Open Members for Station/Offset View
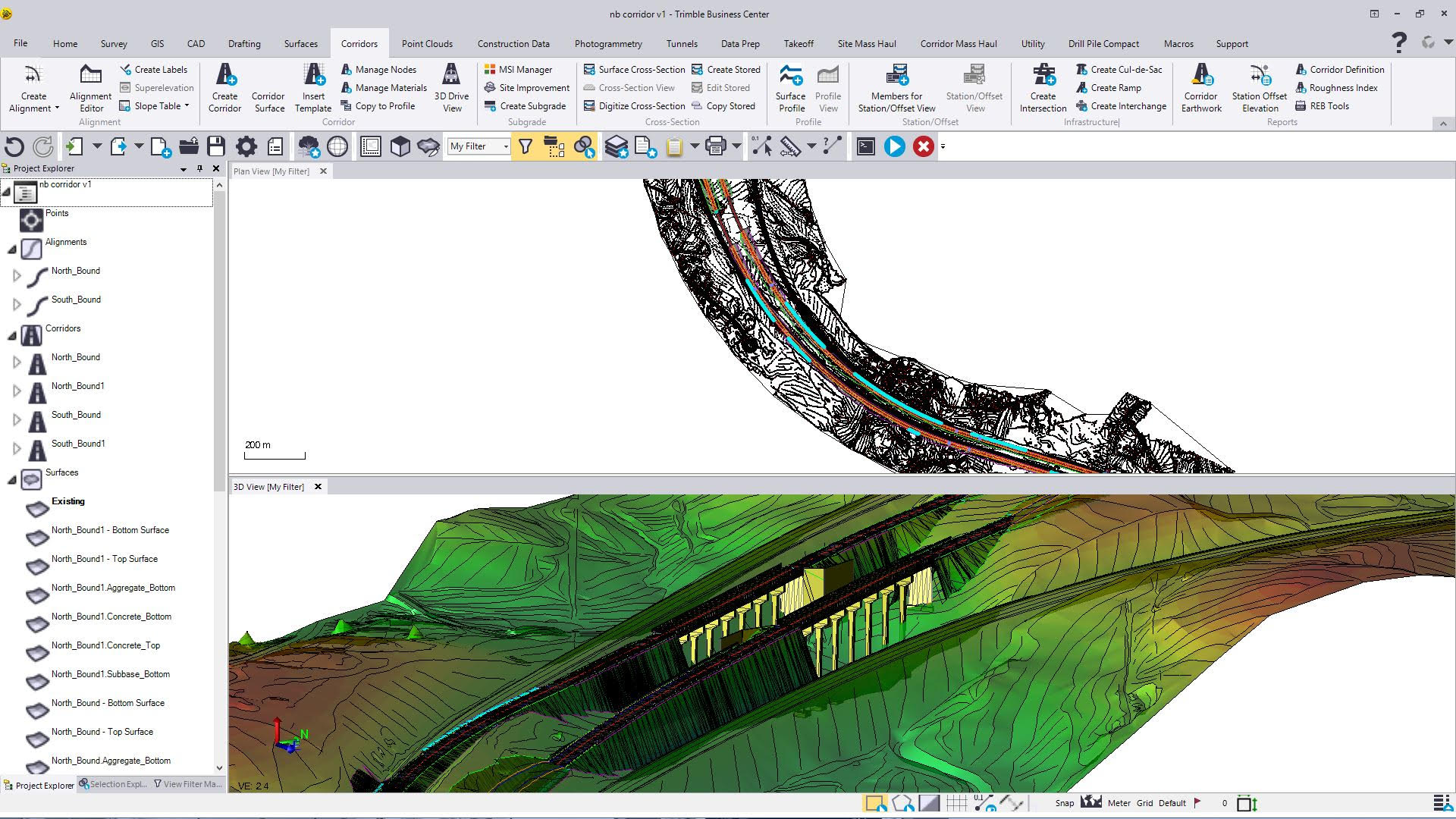The image size is (1456, 819). 896,88
